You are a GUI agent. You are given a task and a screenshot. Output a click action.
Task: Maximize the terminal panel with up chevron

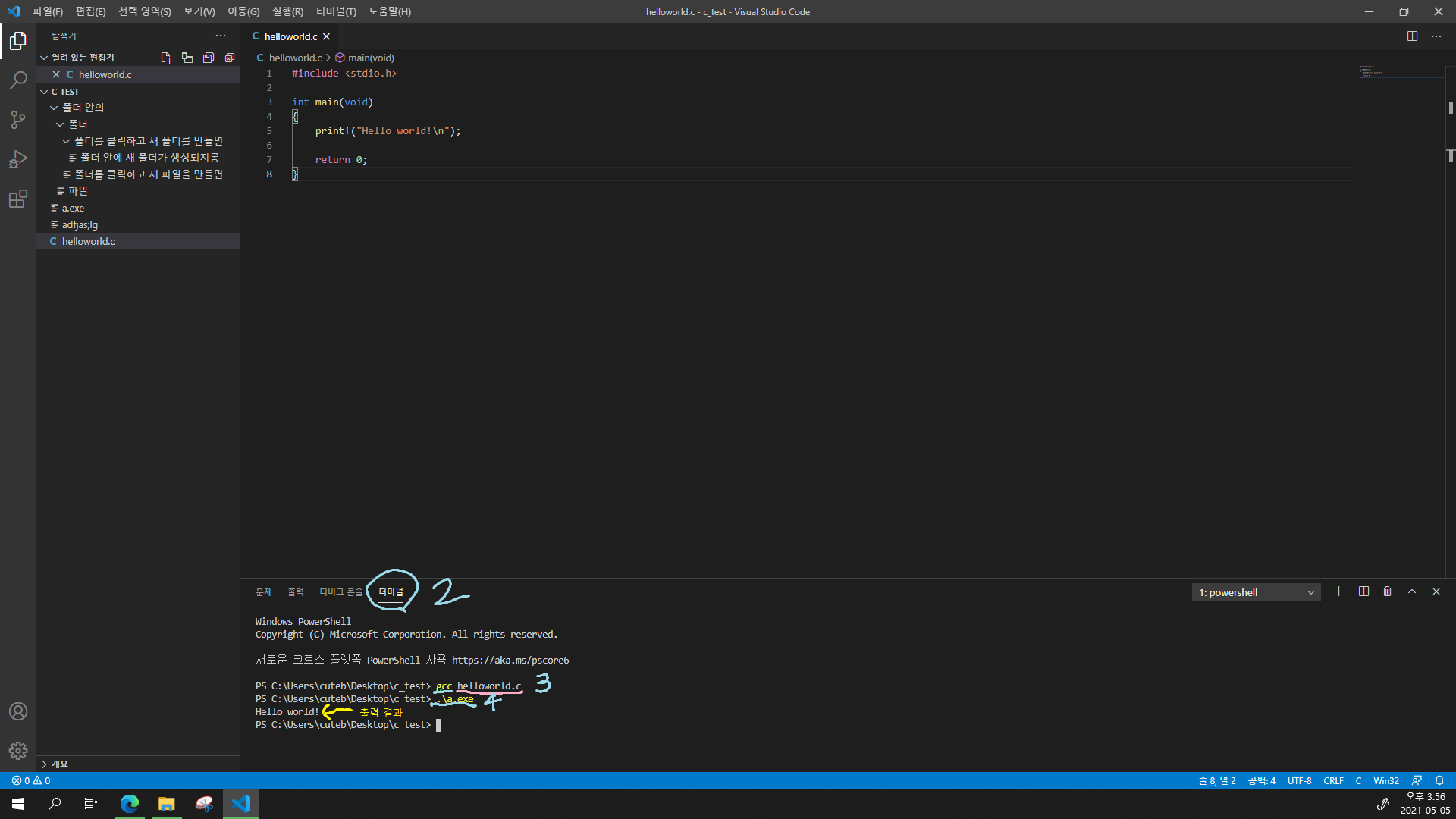tap(1412, 591)
